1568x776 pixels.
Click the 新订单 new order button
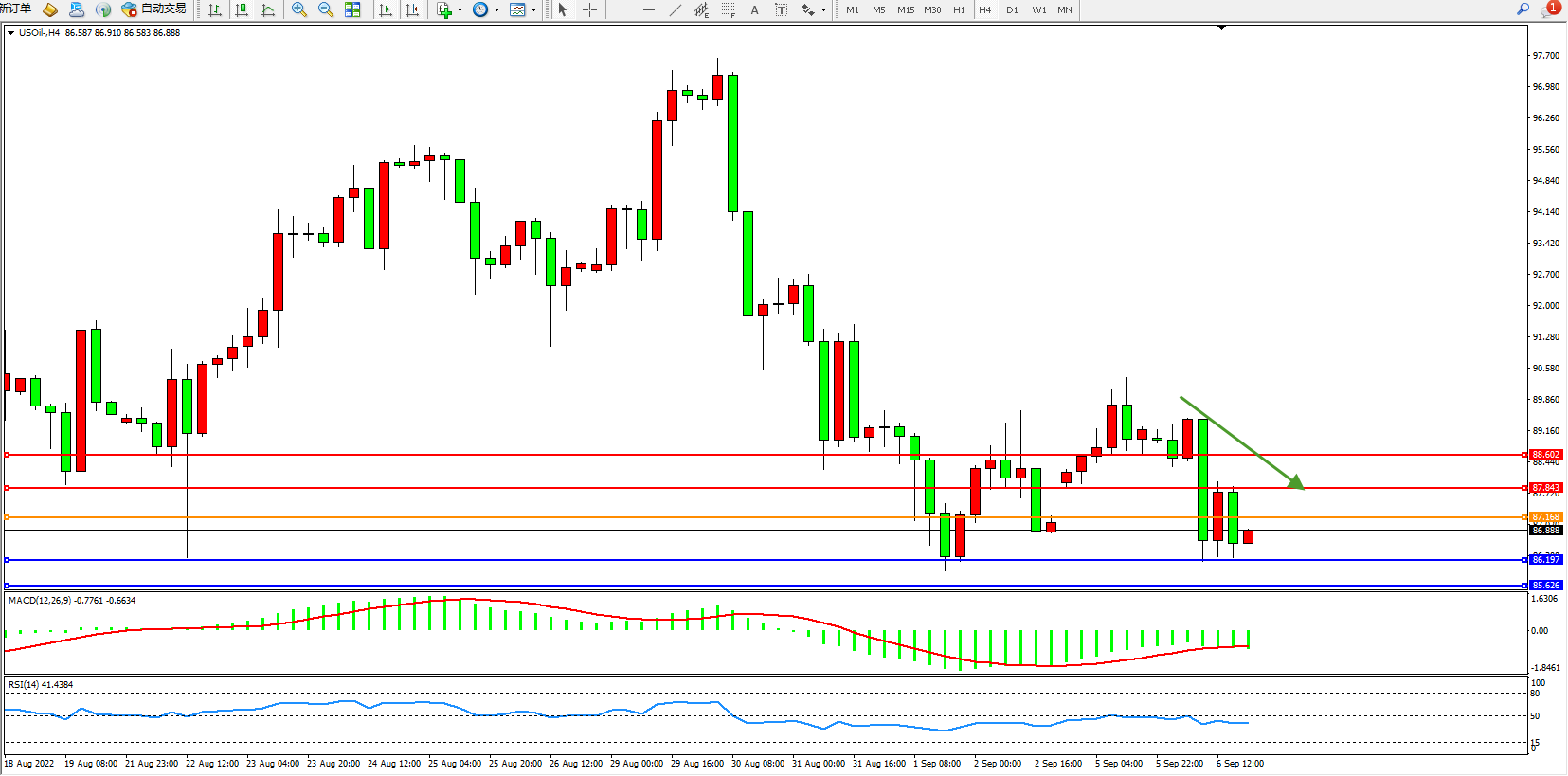click(x=15, y=9)
